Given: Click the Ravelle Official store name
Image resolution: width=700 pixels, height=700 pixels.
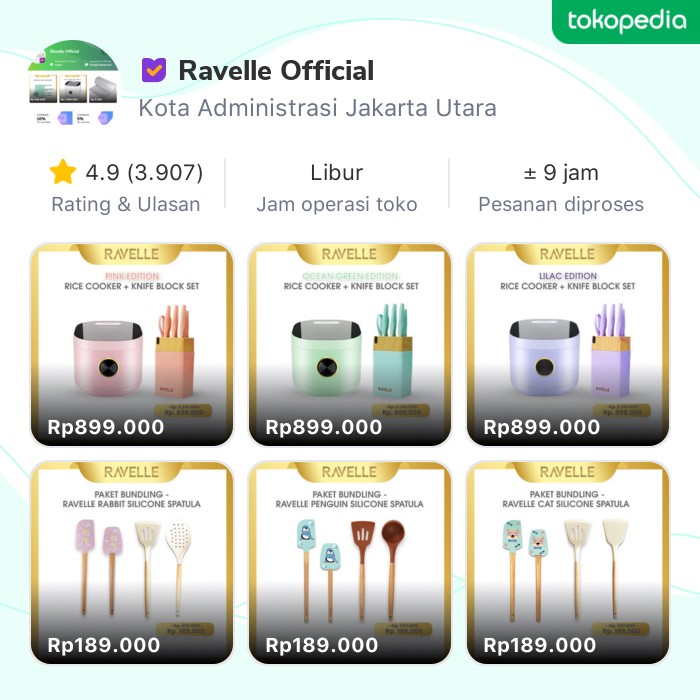Looking at the screenshot, I should click(x=276, y=71).
